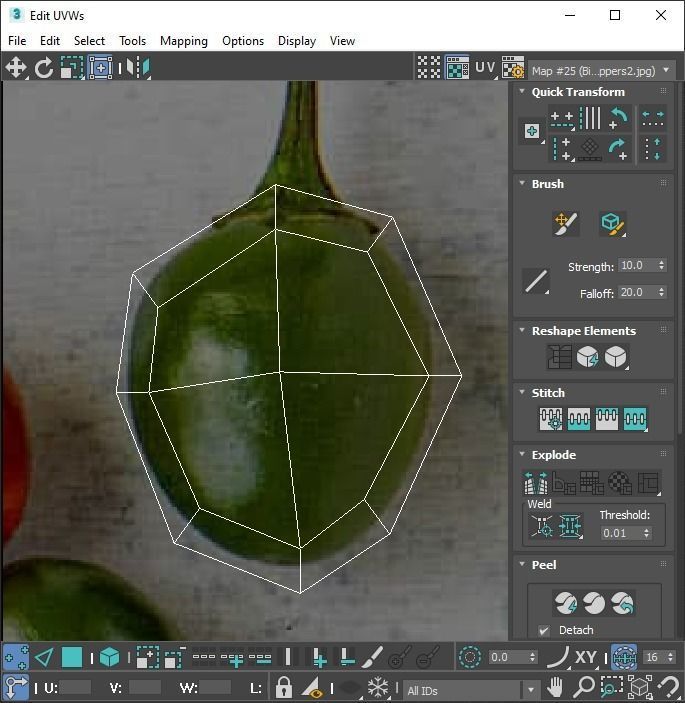Toggle the Lock Selected Subobjects padlock
This screenshot has height=703, width=685.
[283, 687]
